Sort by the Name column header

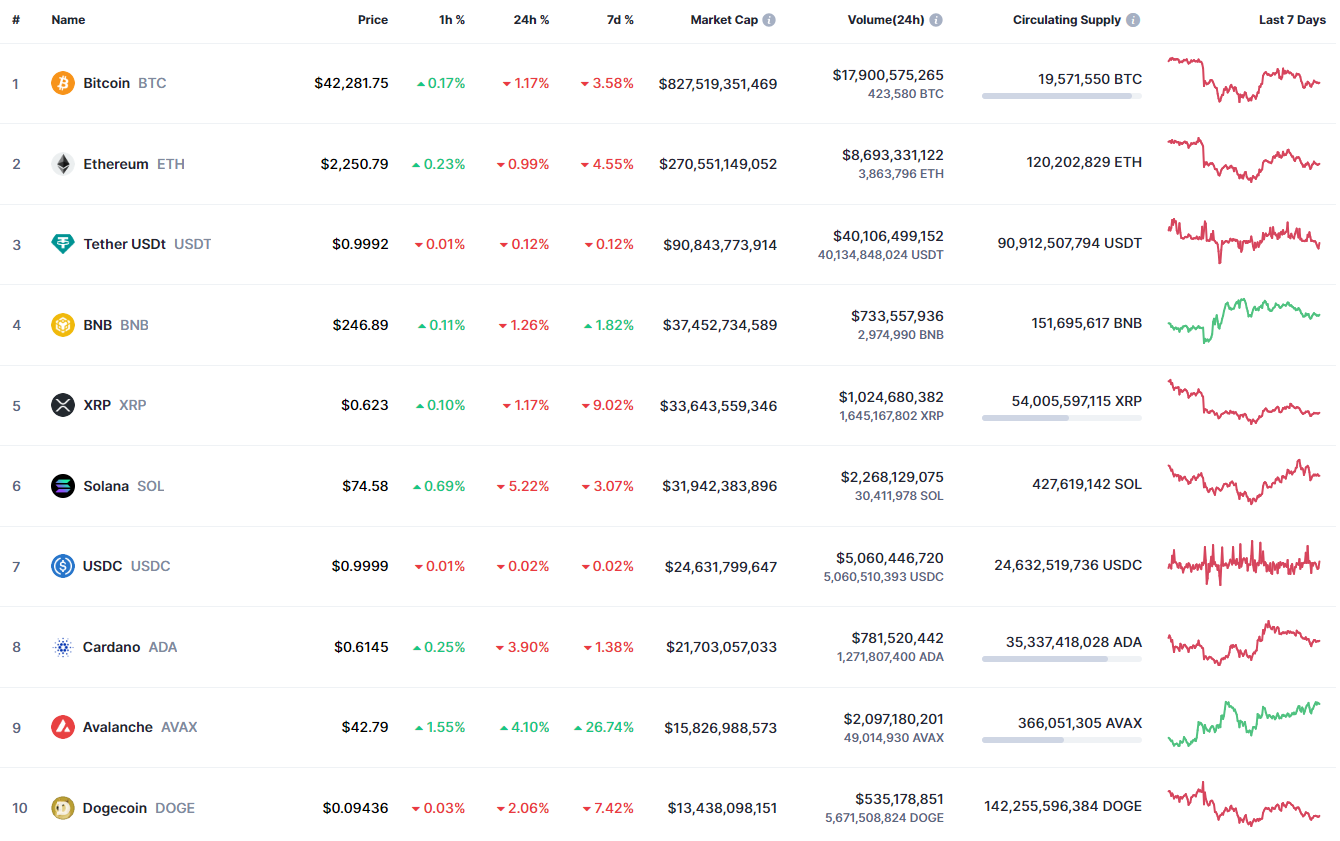tap(68, 20)
